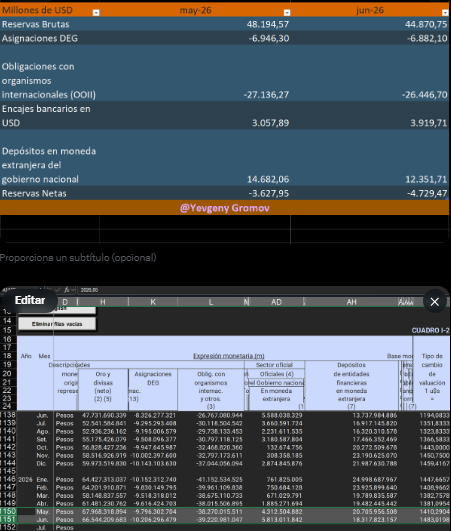Select column D header
The image size is (451, 531).
tap(65, 302)
